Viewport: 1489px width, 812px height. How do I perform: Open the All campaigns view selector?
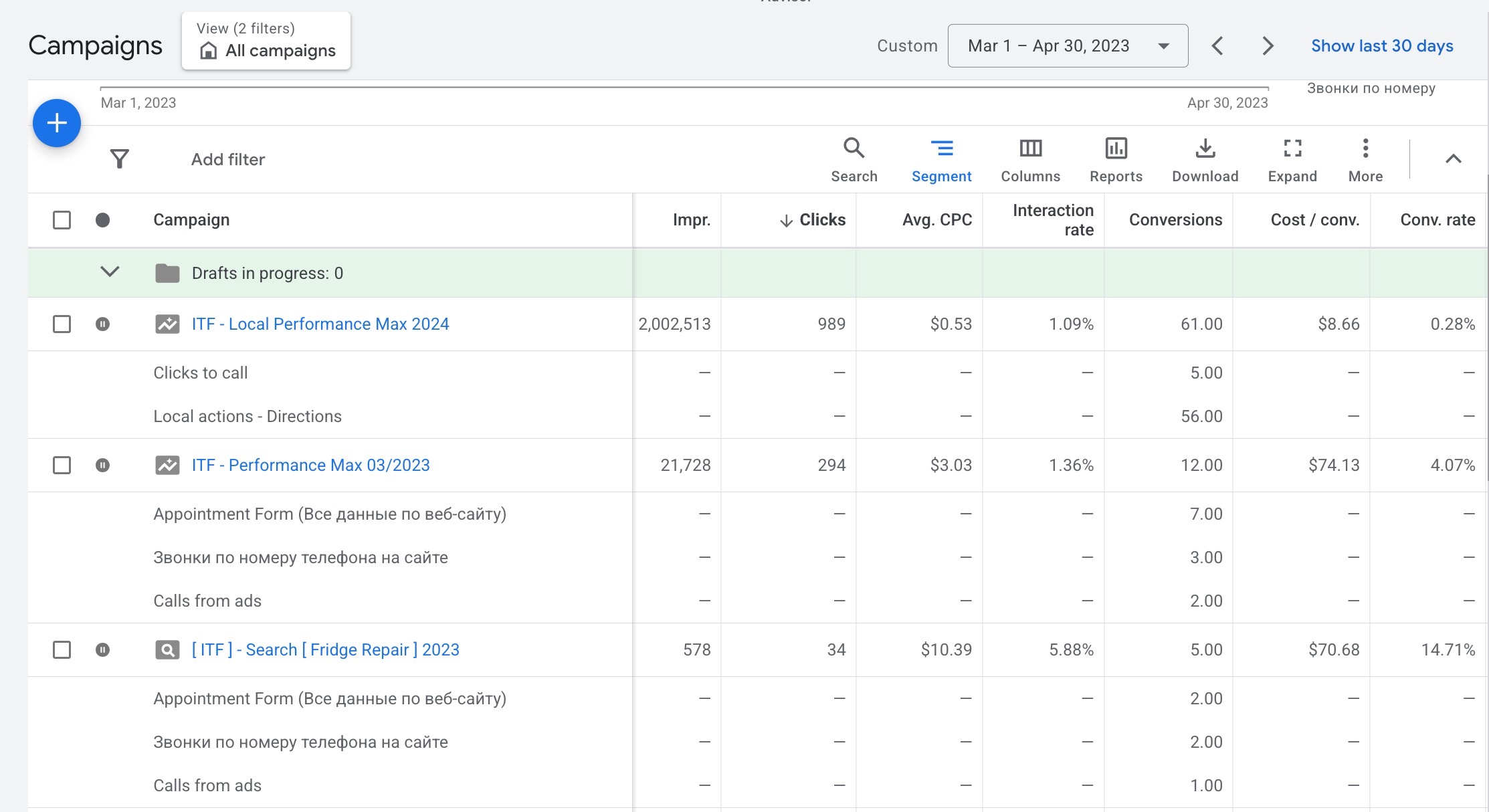(x=266, y=41)
